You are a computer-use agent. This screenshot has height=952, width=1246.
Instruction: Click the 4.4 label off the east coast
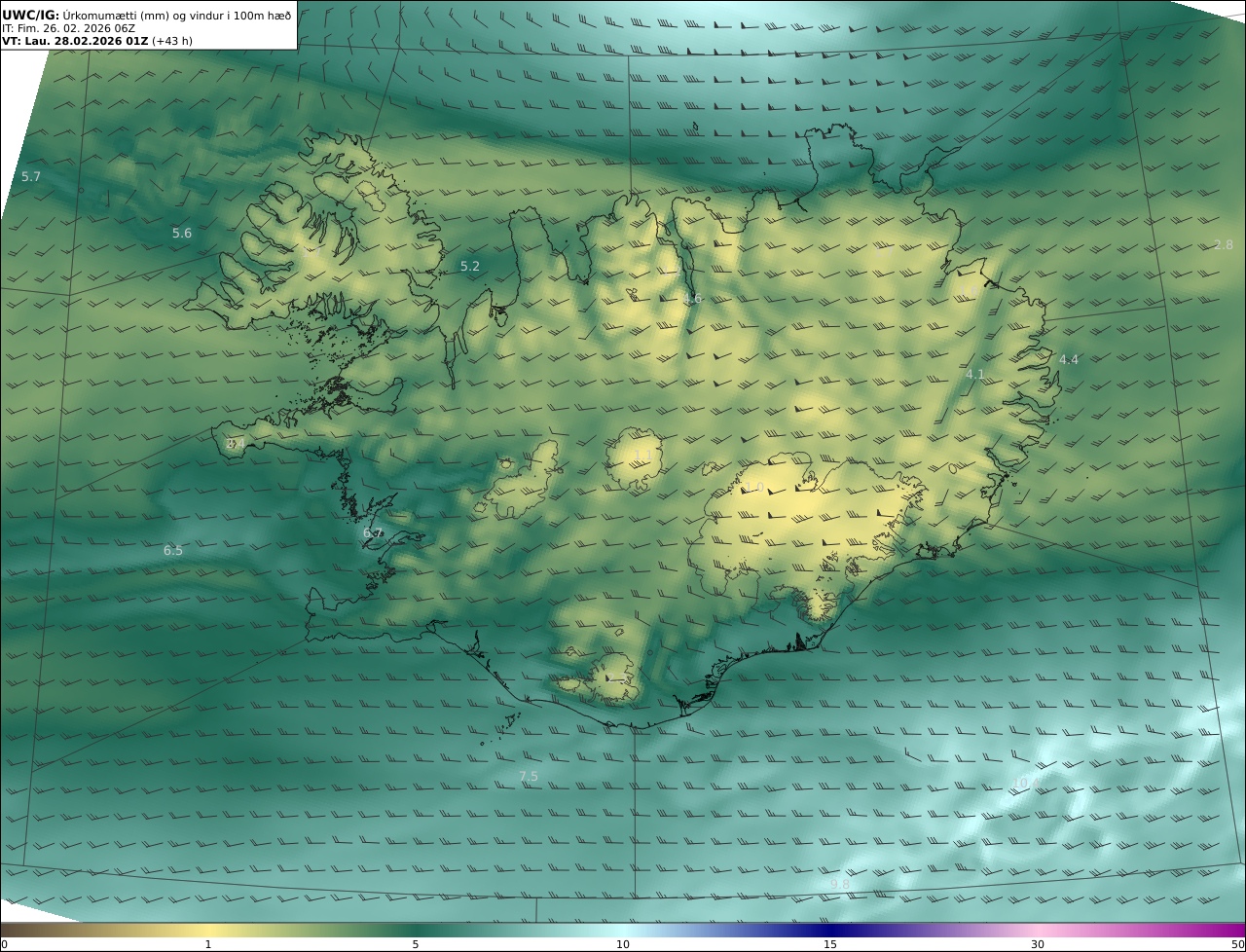click(x=1069, y=360)
